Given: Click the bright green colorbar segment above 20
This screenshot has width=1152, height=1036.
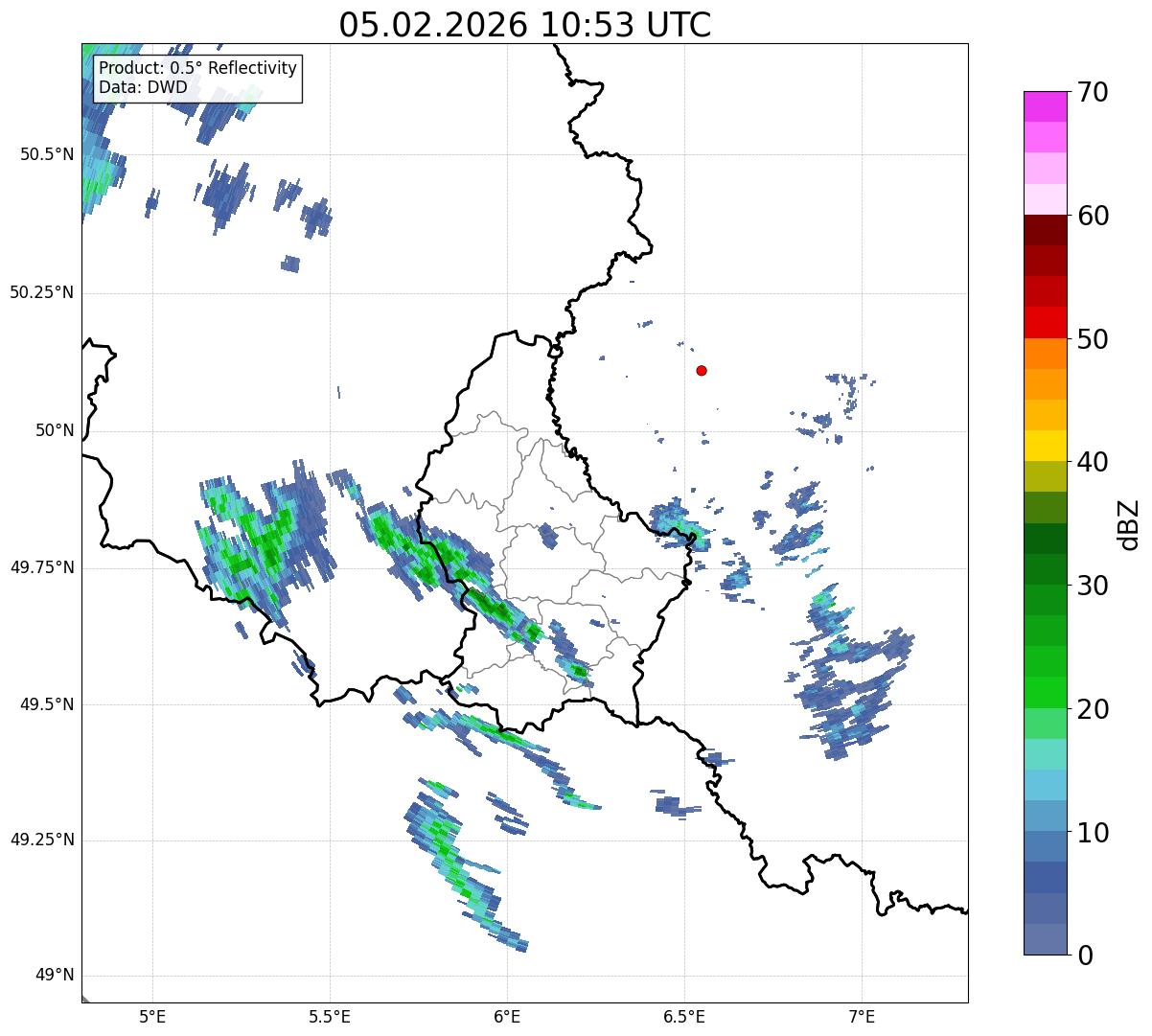Looking at the screenshot, I should tap(1046, 693).
